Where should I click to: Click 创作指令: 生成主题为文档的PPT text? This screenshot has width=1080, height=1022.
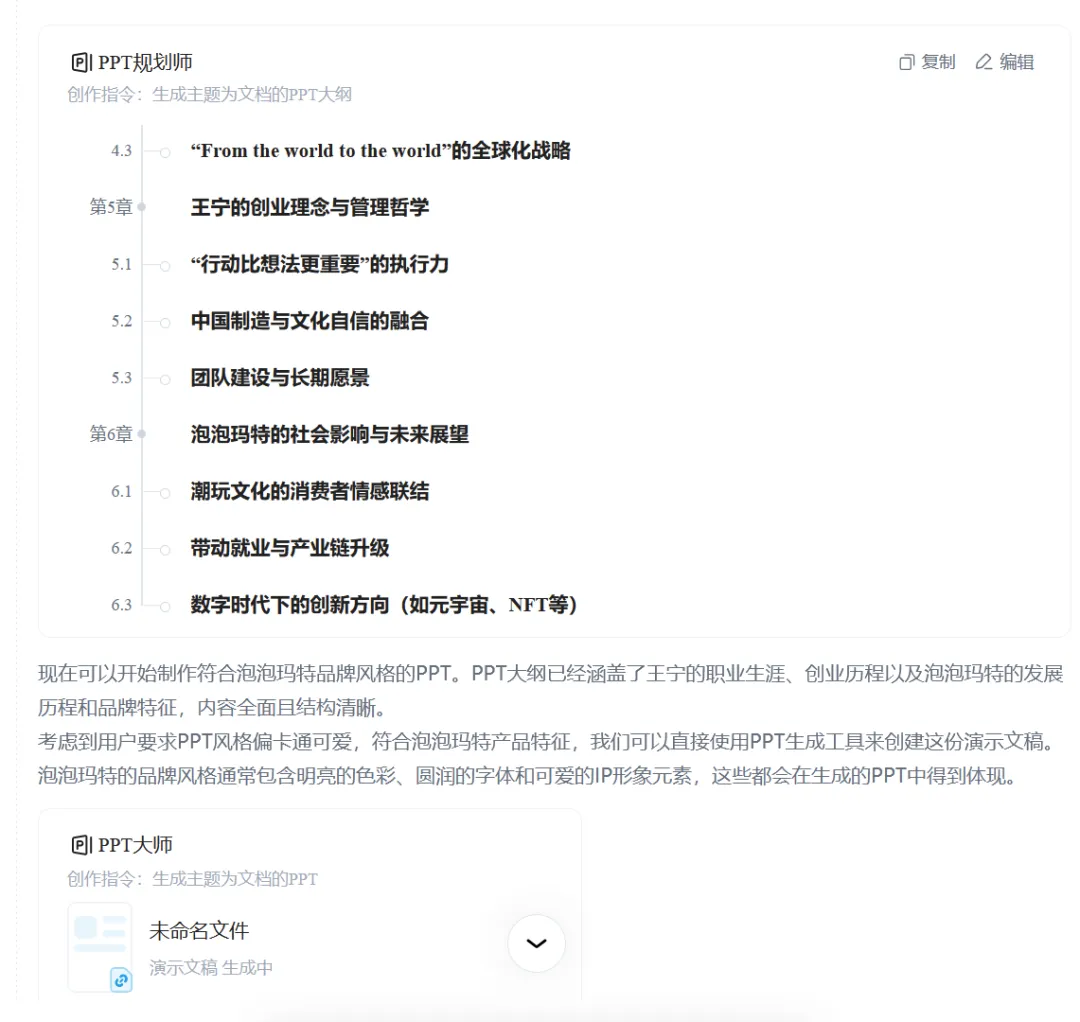(192, 879)
